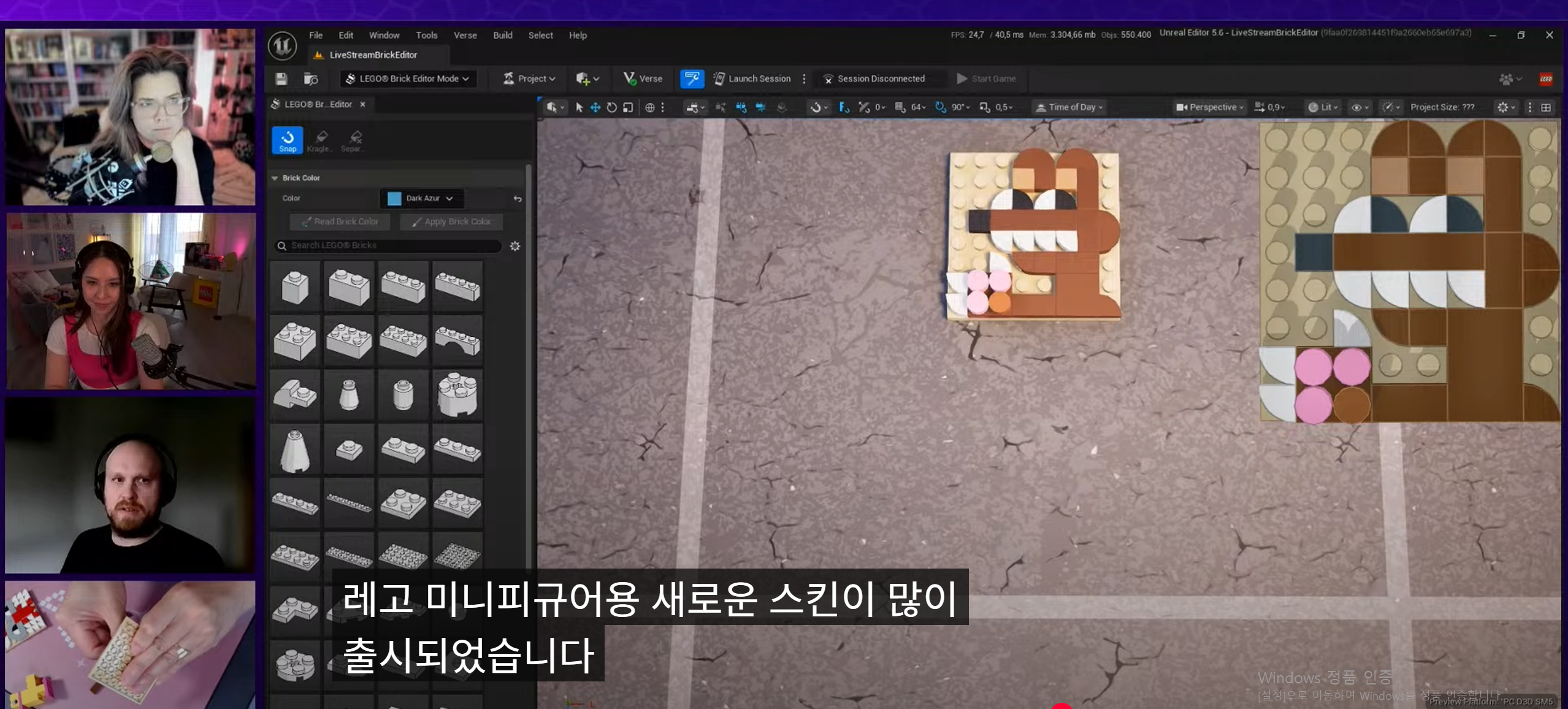Select the 2x2 brick icon
The width and height of the screenshot is (1568, 709).
click(295, 340)
